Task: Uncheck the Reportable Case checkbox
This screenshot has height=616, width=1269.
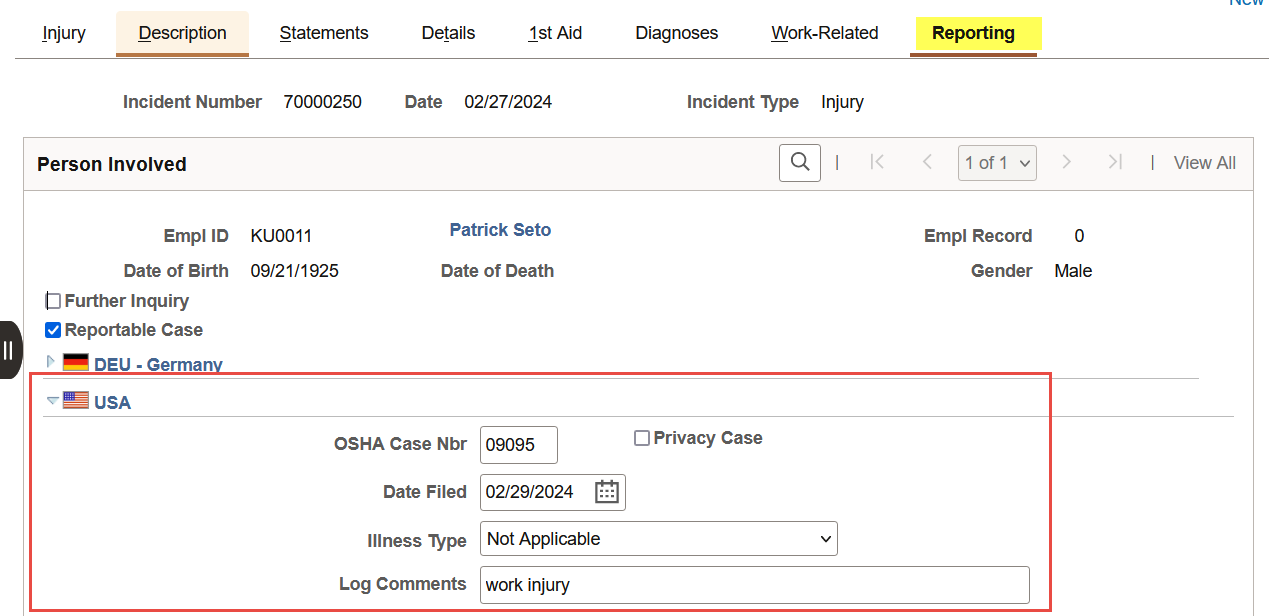Action: 54,330
